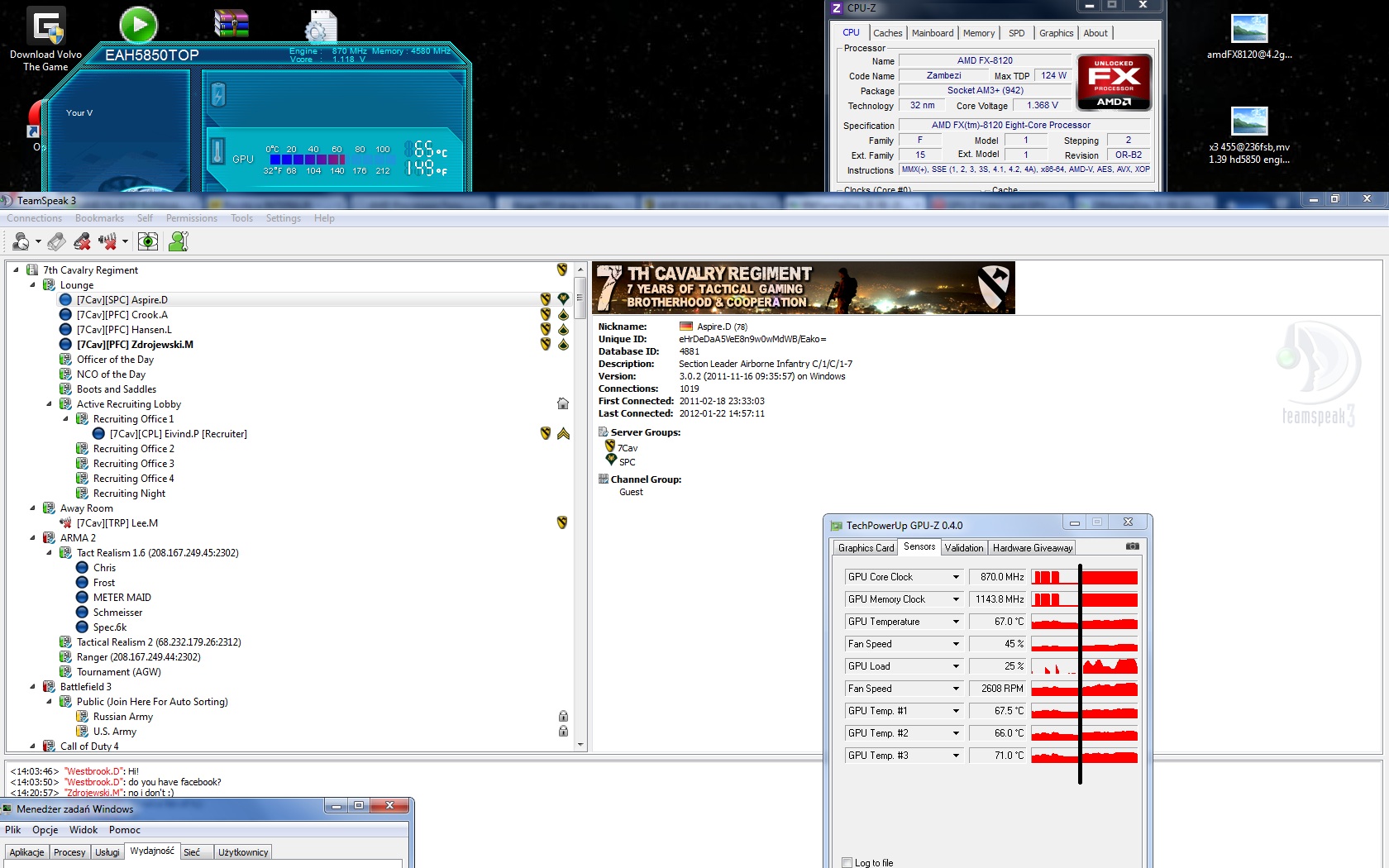Open the green play button desktop icon

pyautogui.click(x=138, y=25)
